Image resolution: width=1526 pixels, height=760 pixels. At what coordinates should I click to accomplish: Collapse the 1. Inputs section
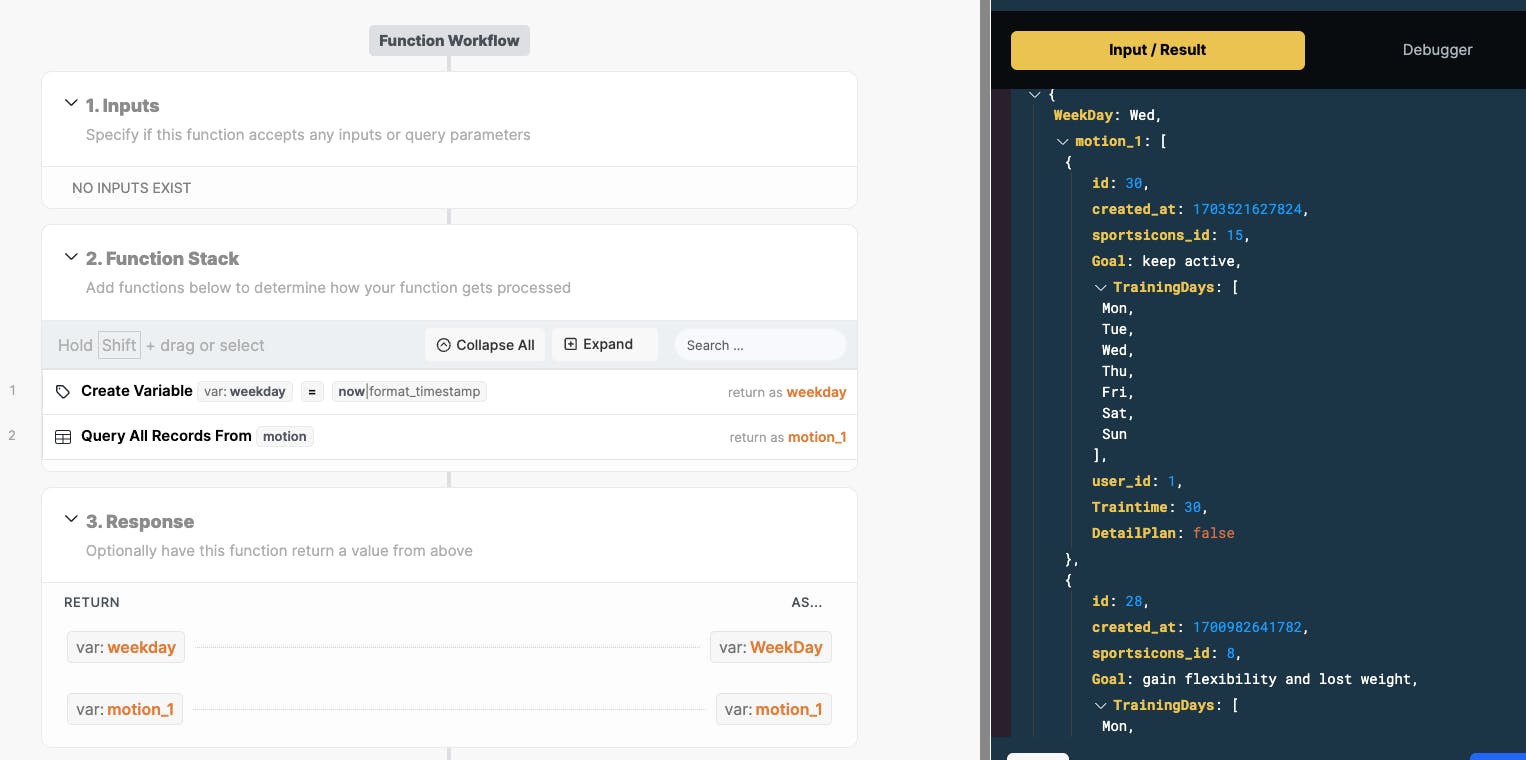click(71, 104)
